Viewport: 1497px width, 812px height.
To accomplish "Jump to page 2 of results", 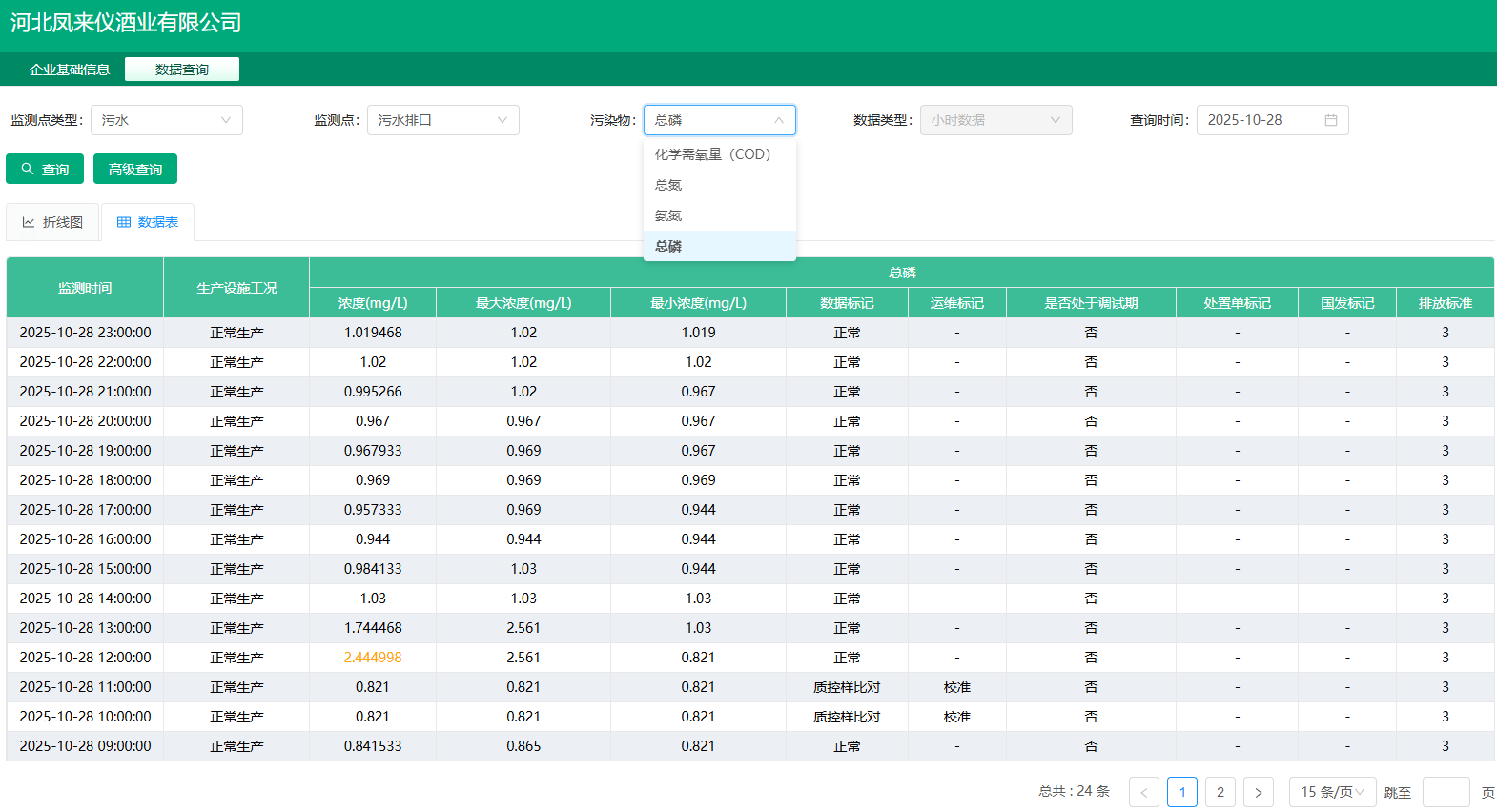I will (1220, 792).
